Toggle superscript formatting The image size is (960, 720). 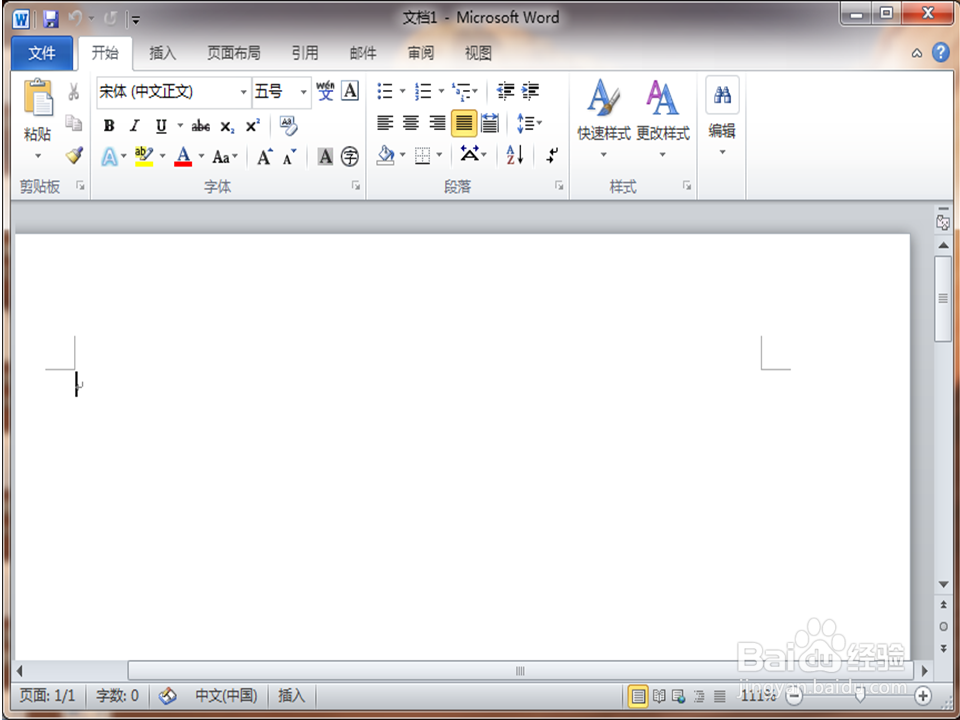pos(252,126)
